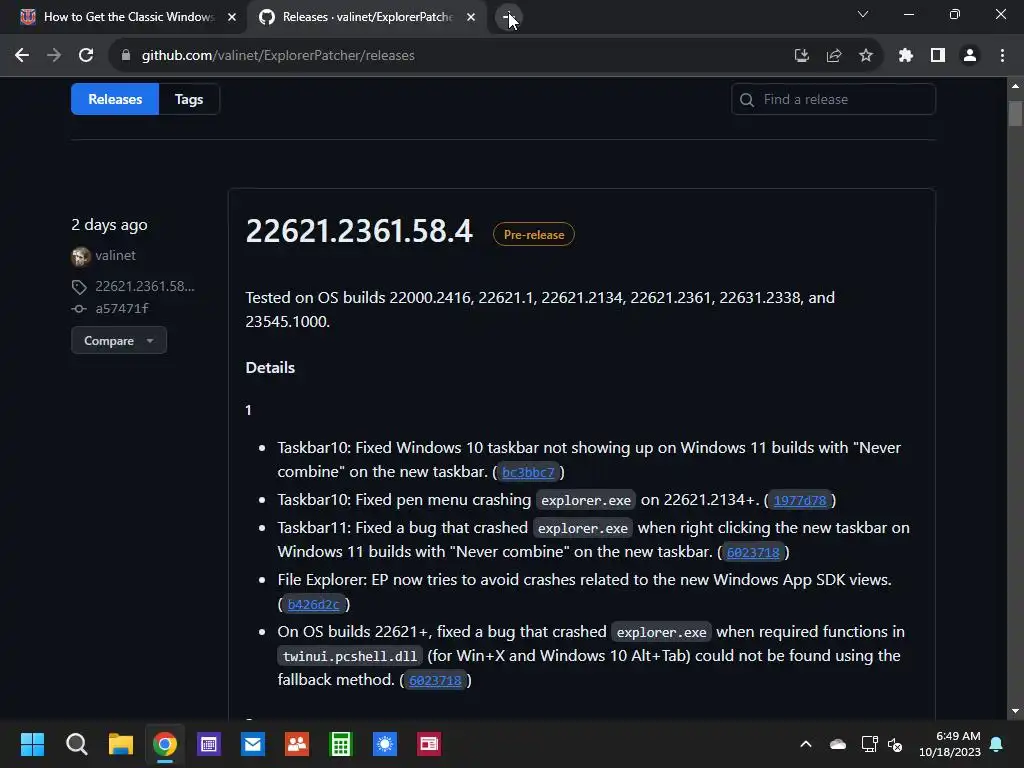The image size is (1024, 768).
Task: Open commit link bc3bbc7
Action: [528, 472]
